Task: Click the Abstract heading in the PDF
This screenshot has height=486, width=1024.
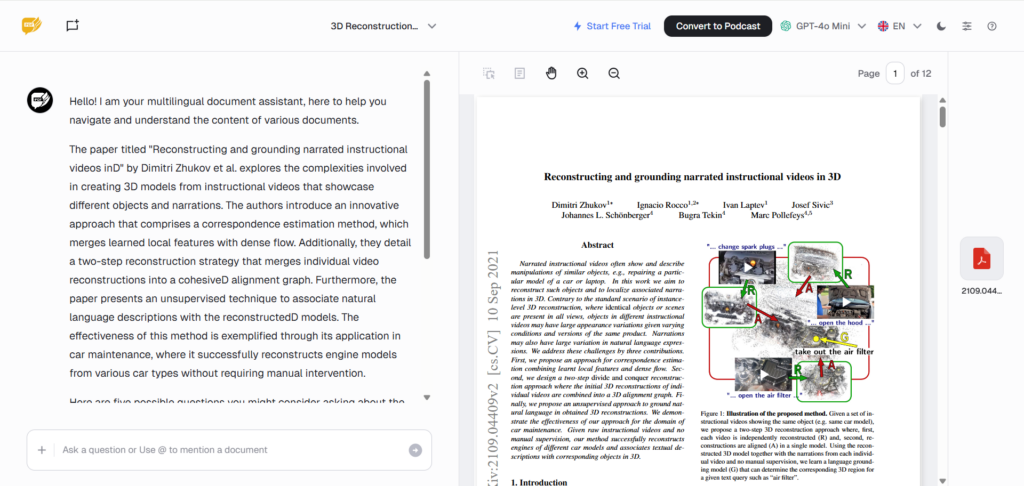Action: (597, 245)
